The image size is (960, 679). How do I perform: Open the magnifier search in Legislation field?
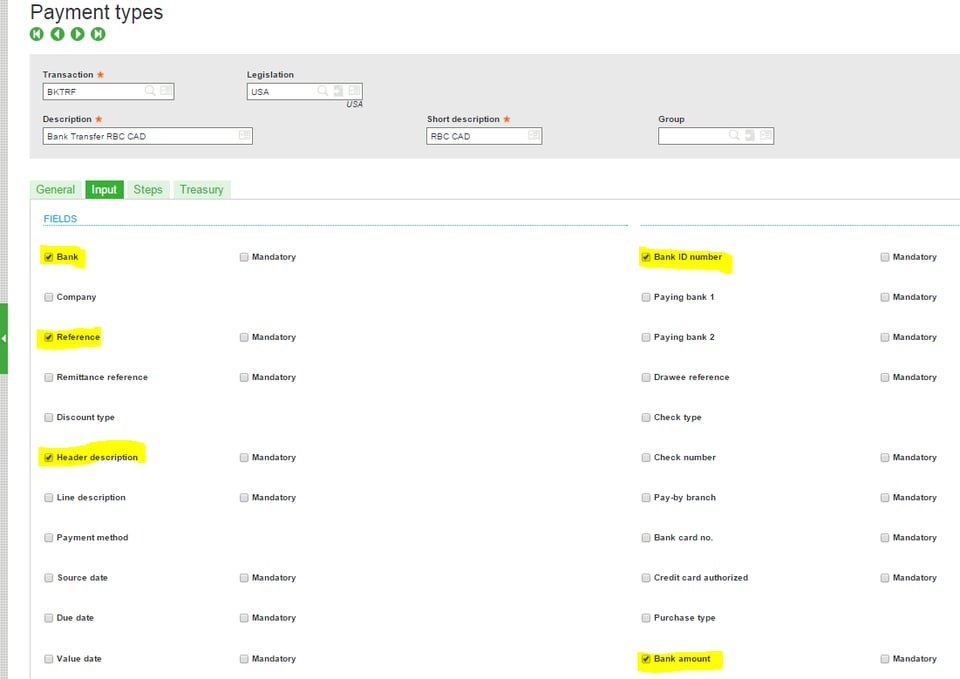point(322,91)
